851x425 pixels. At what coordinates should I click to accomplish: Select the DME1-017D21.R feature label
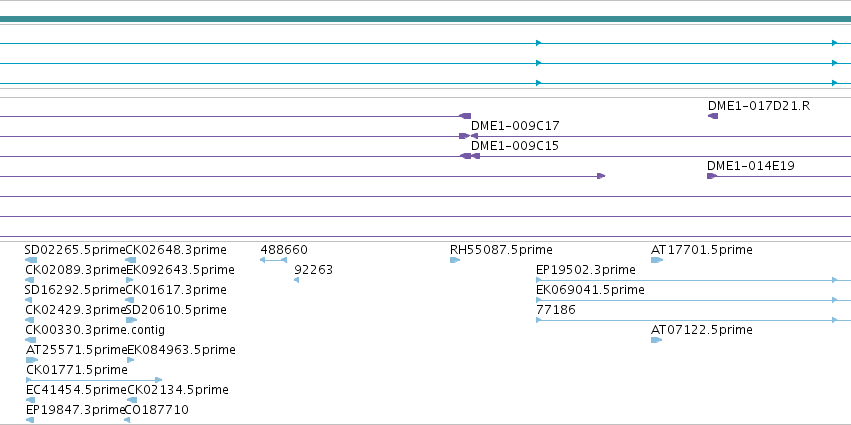tap(759, 106)
